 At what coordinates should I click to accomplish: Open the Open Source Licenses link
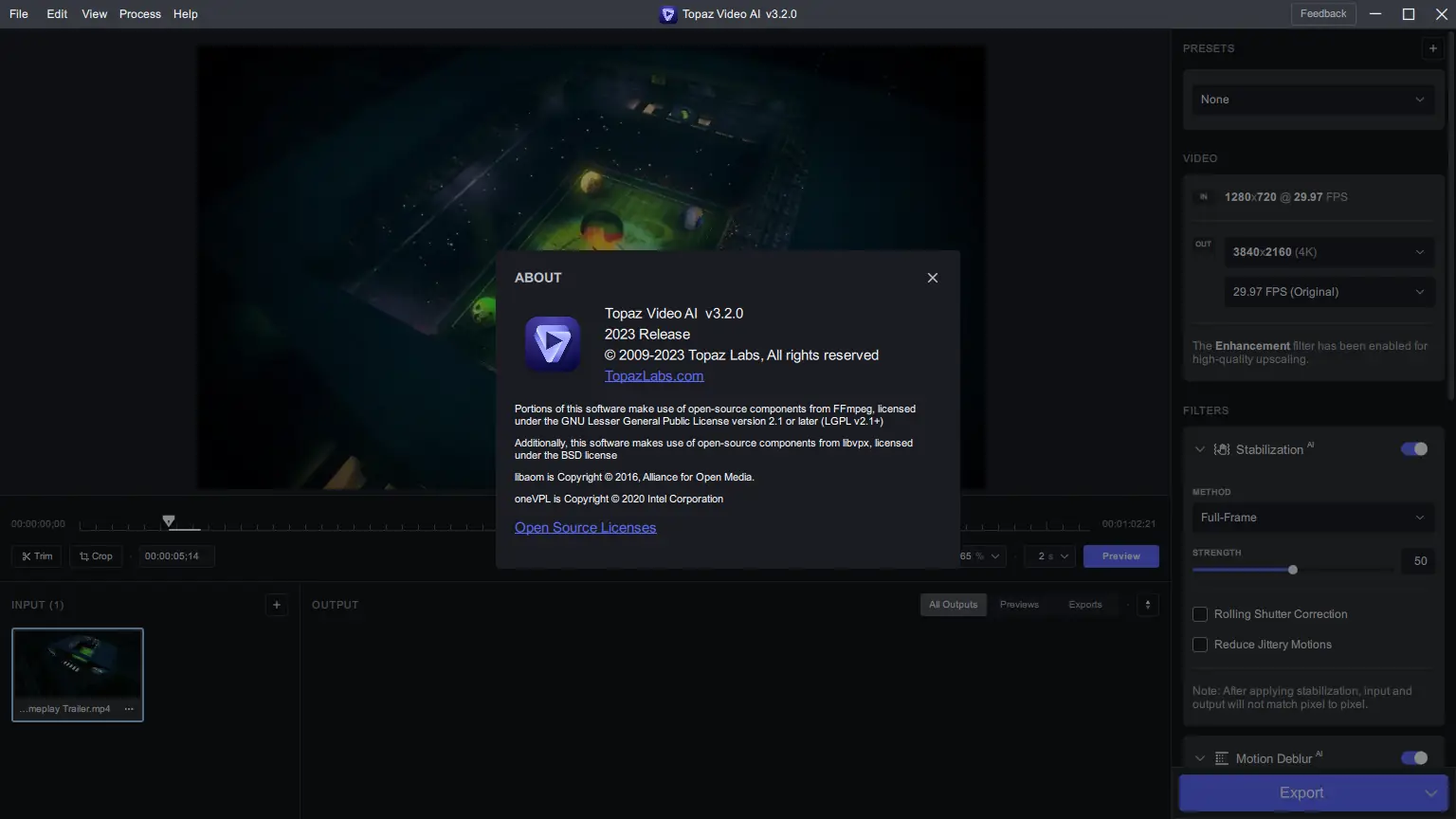(x=585, y=528)
